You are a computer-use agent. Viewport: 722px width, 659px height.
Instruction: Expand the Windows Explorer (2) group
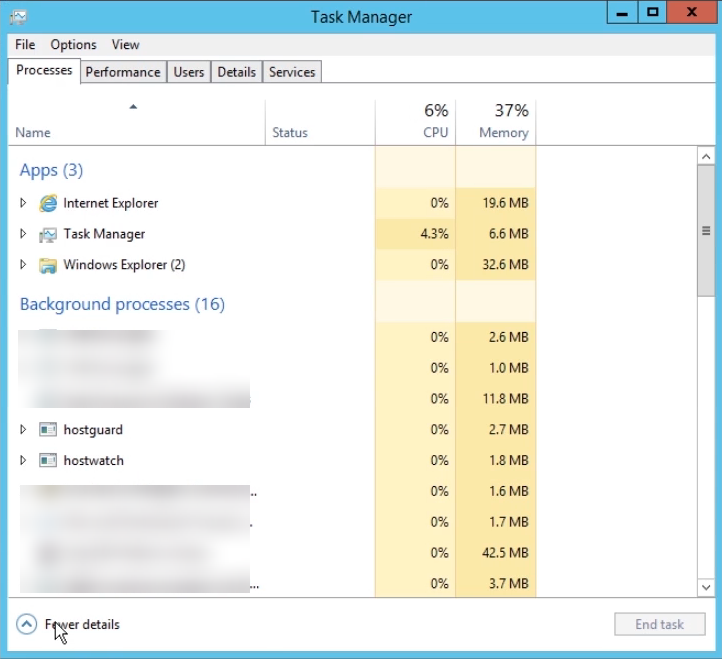point(23,264)
